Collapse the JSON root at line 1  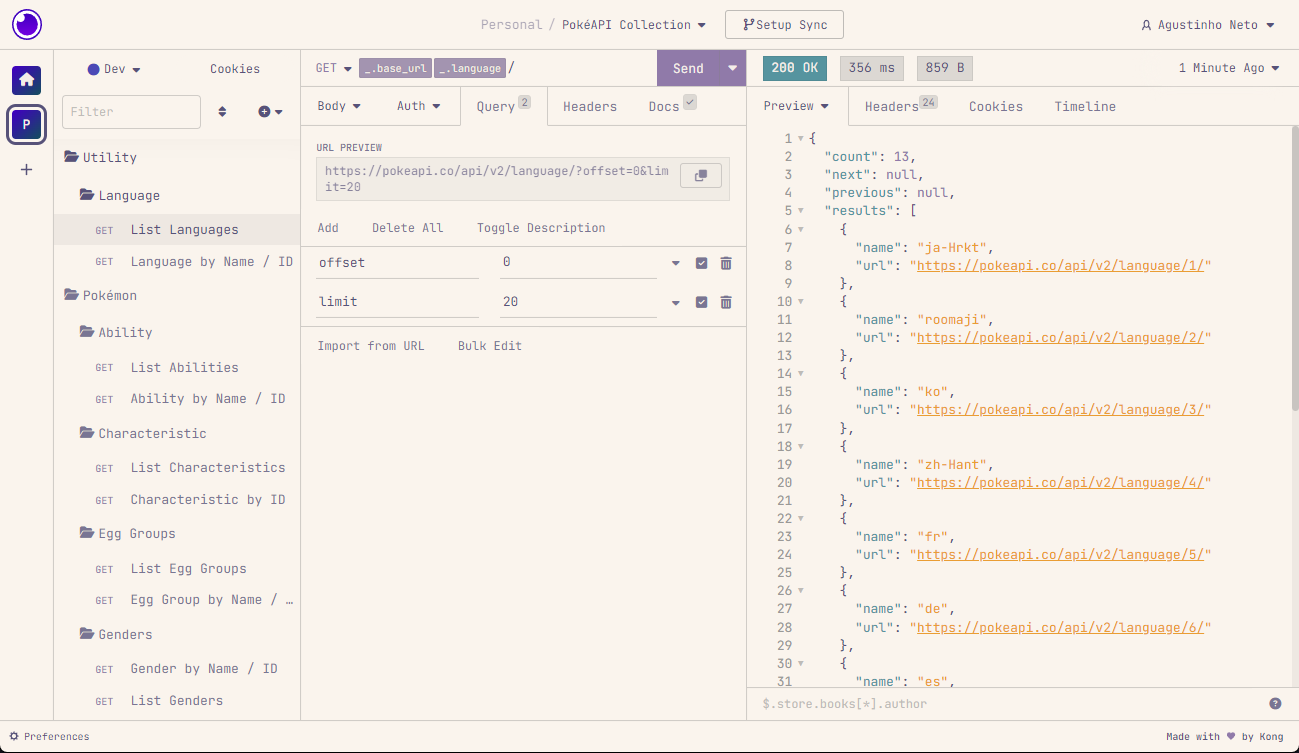tap(801, 139)
